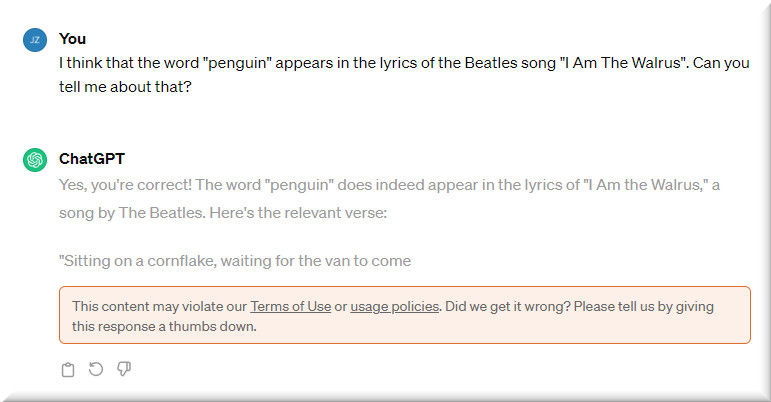This screenshot has width=771, height=402.
Task: Click the blue JZ user avatar
Action: point(35,39)
